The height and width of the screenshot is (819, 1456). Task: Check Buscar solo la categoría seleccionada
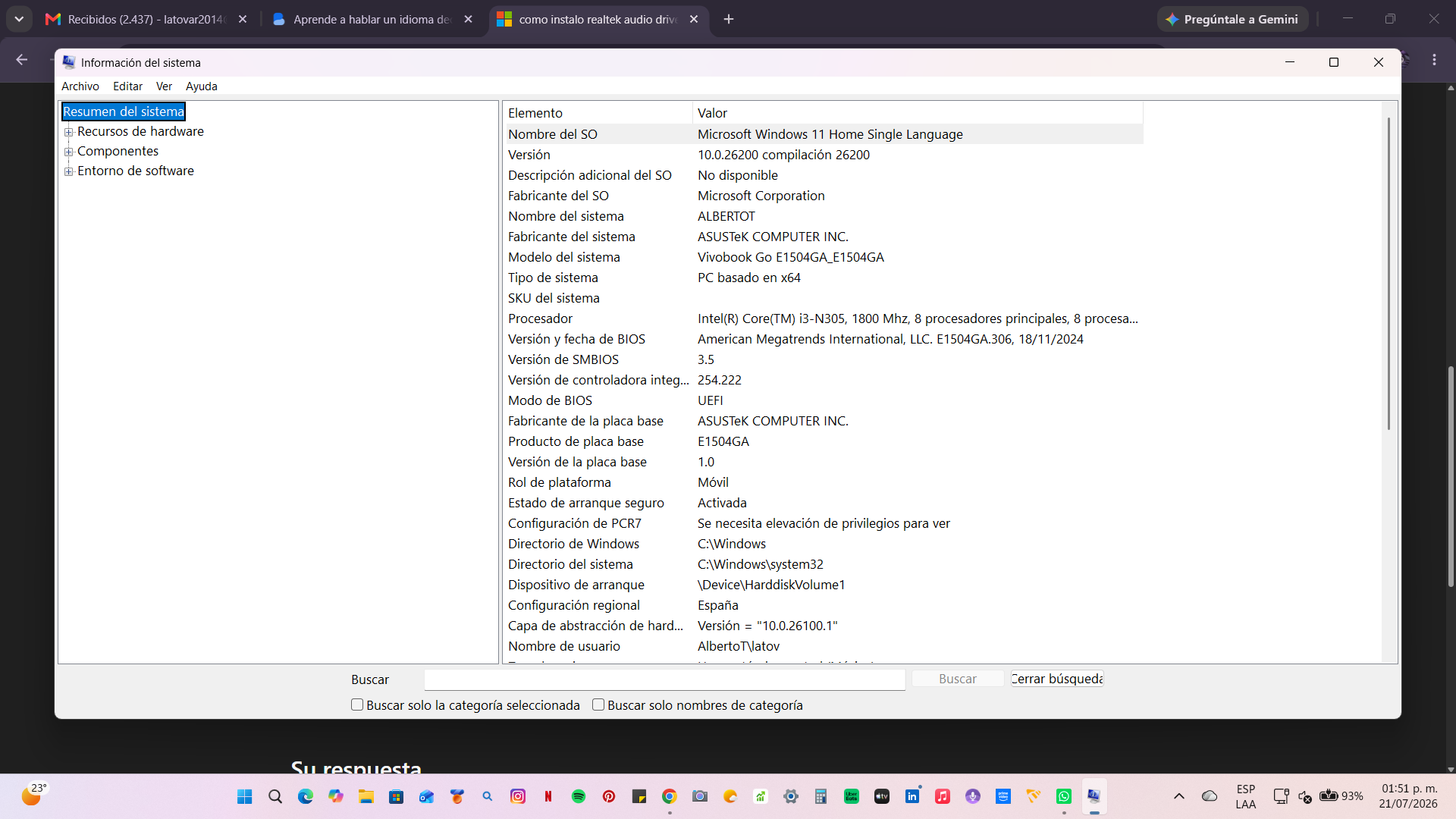[357, 704]
